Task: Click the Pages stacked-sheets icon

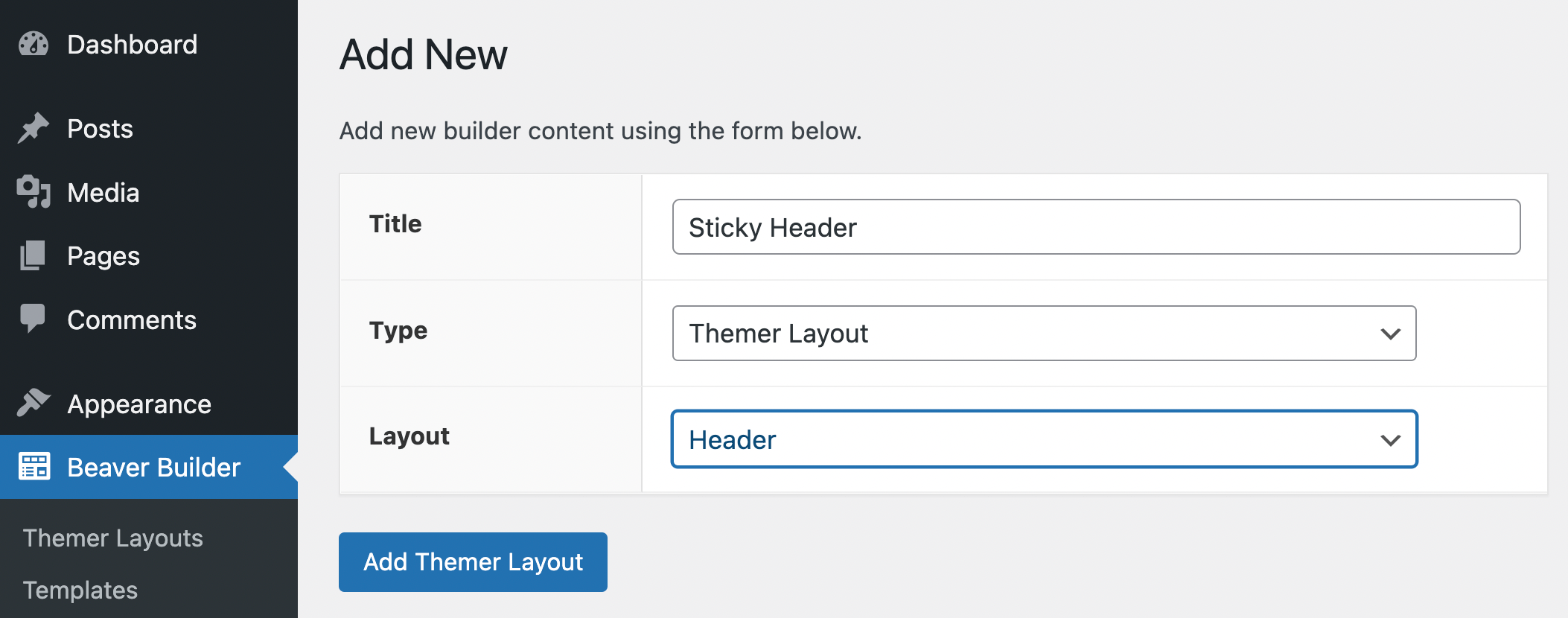Action: tap(33, 255)
